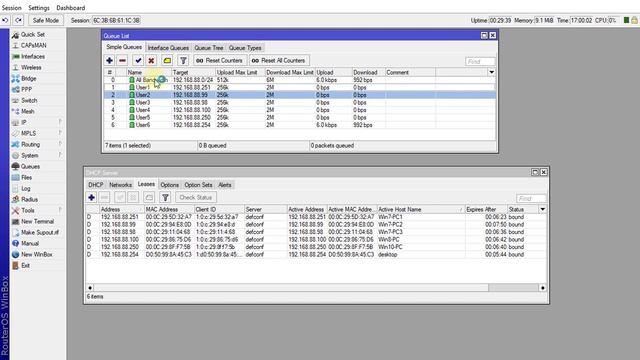Toggle Safe Mode button
The height and width of the screenshot is (360, 640).
pos(45,20)
